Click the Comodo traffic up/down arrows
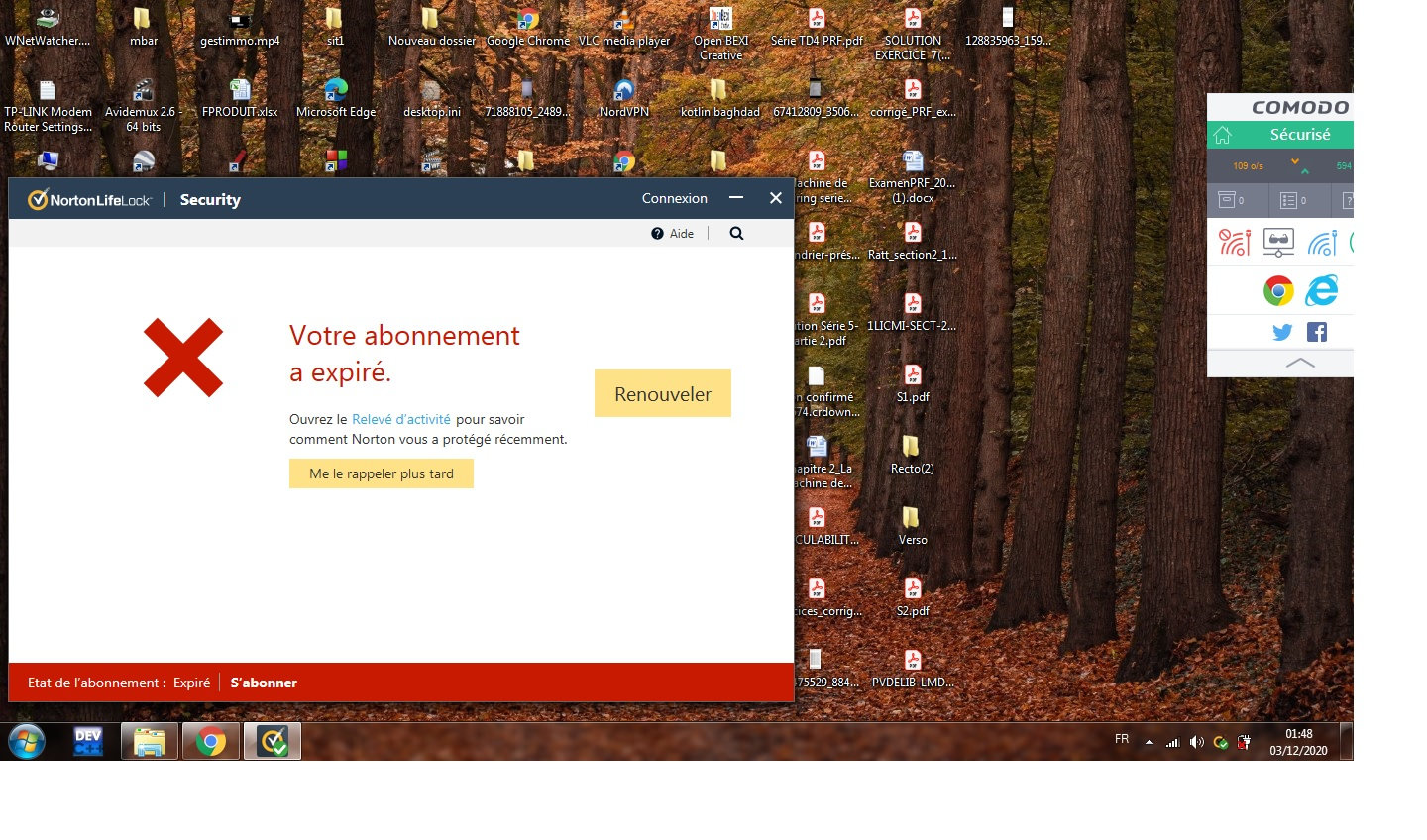 click(1299, 165)
